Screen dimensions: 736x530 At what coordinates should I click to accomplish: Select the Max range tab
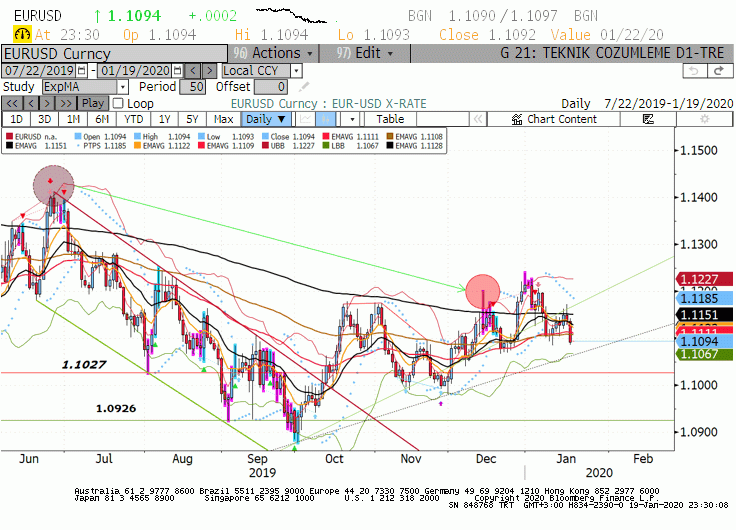(x=223, y=119)
